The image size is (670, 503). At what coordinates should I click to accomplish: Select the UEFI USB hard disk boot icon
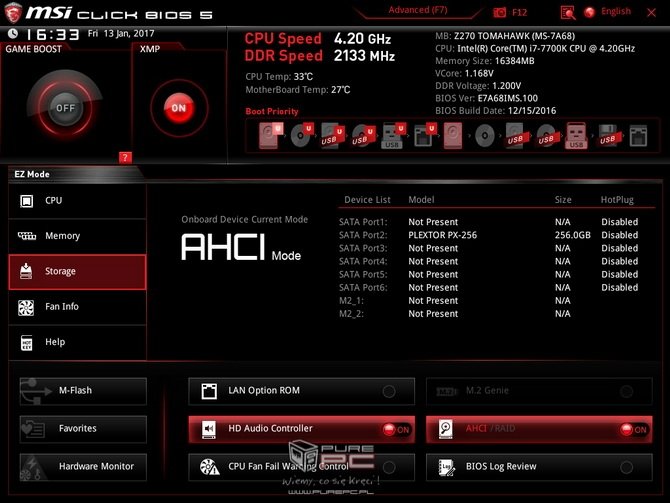tap(332, 135)
